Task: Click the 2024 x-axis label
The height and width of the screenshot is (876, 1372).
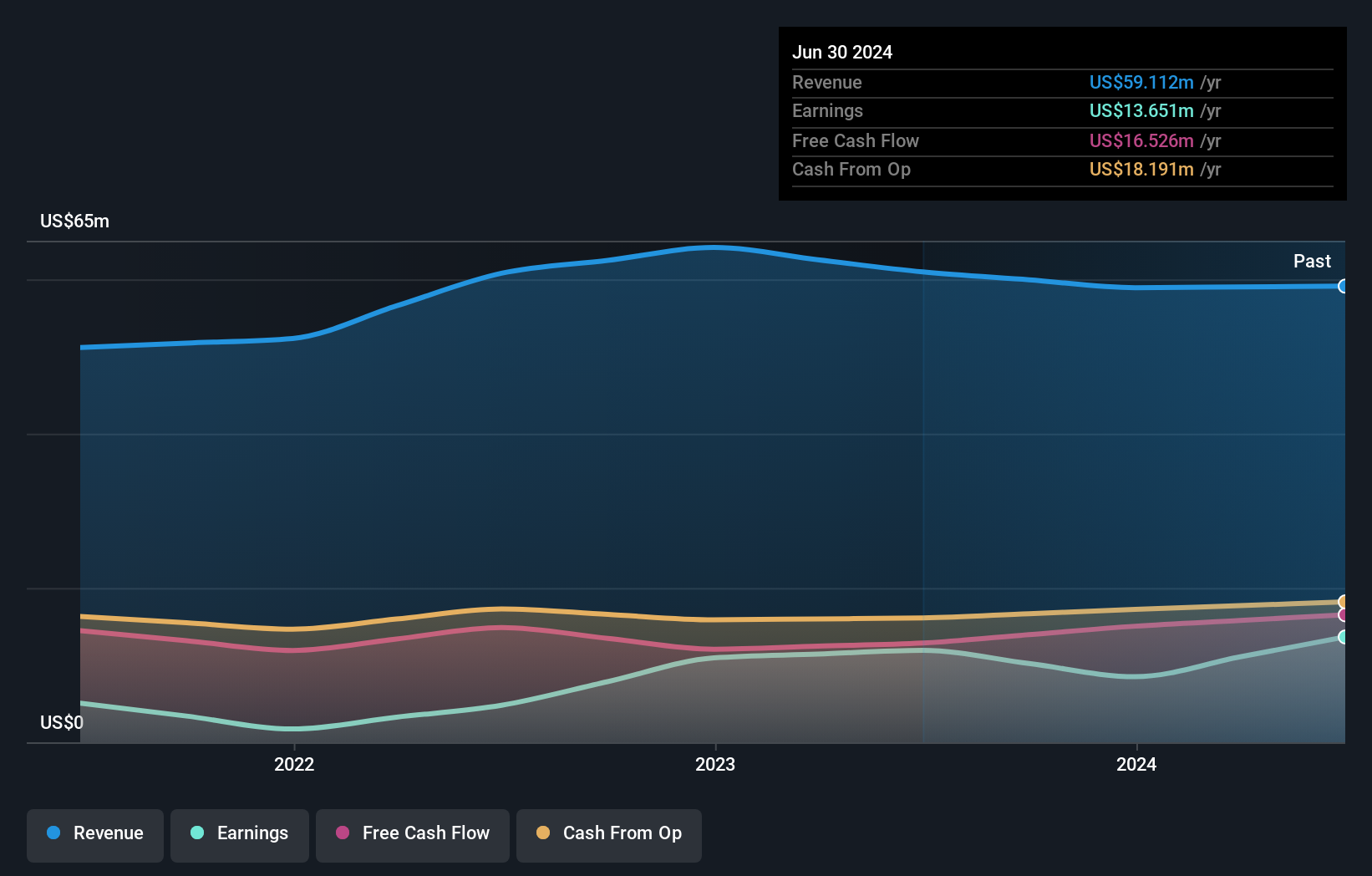Action: pyautogui.click(x=1136, y=764)
